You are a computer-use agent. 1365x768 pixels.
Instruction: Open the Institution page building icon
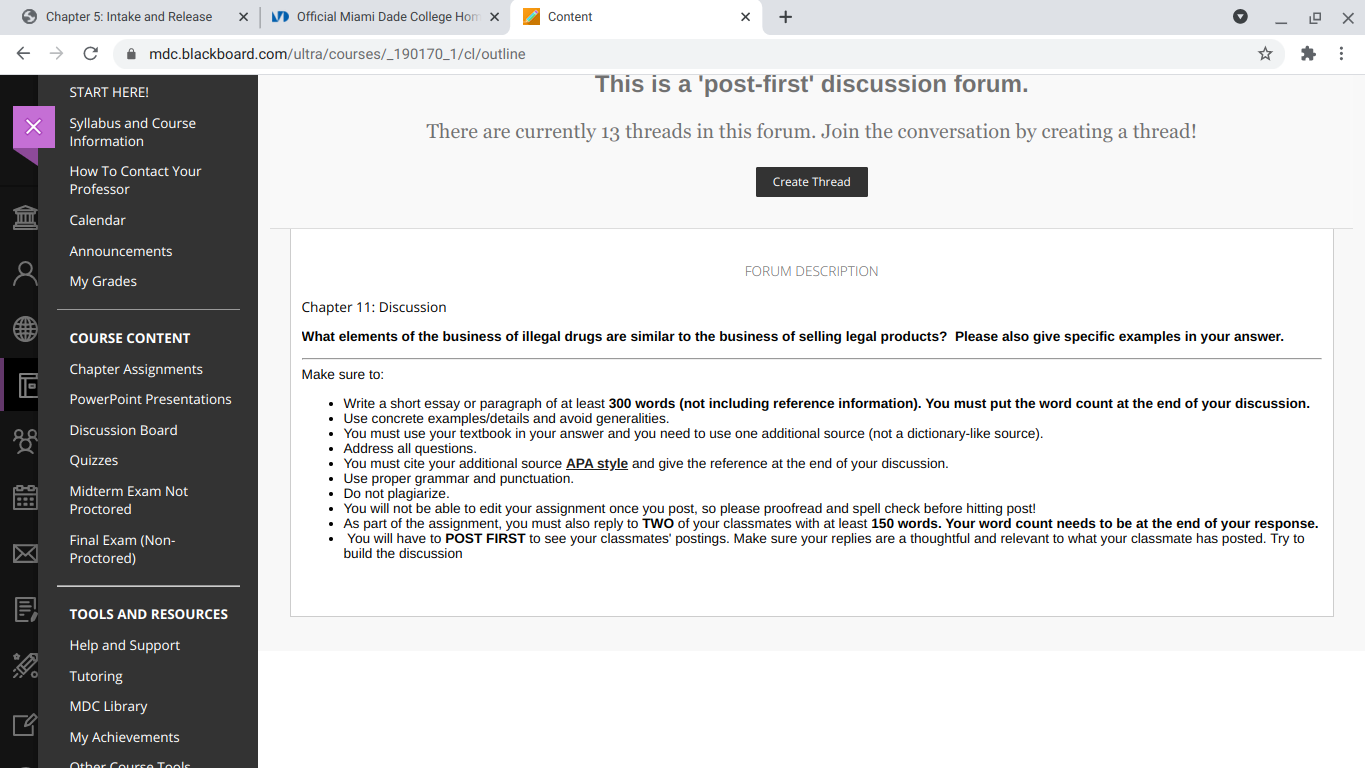click(x=24, y=217)
